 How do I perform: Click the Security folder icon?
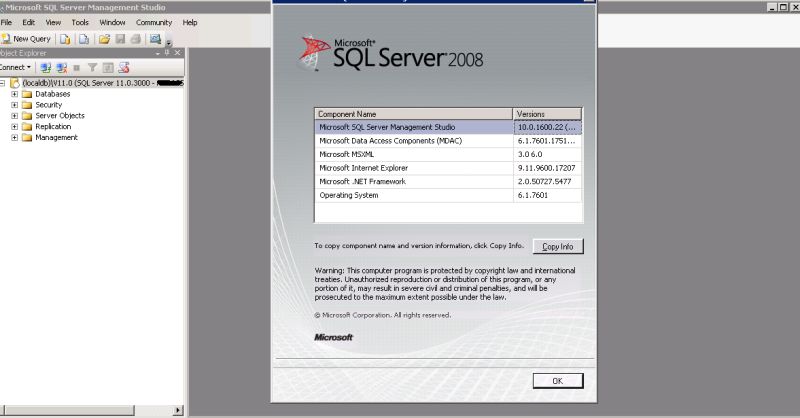pyautogui.click(x=27, y=105)
